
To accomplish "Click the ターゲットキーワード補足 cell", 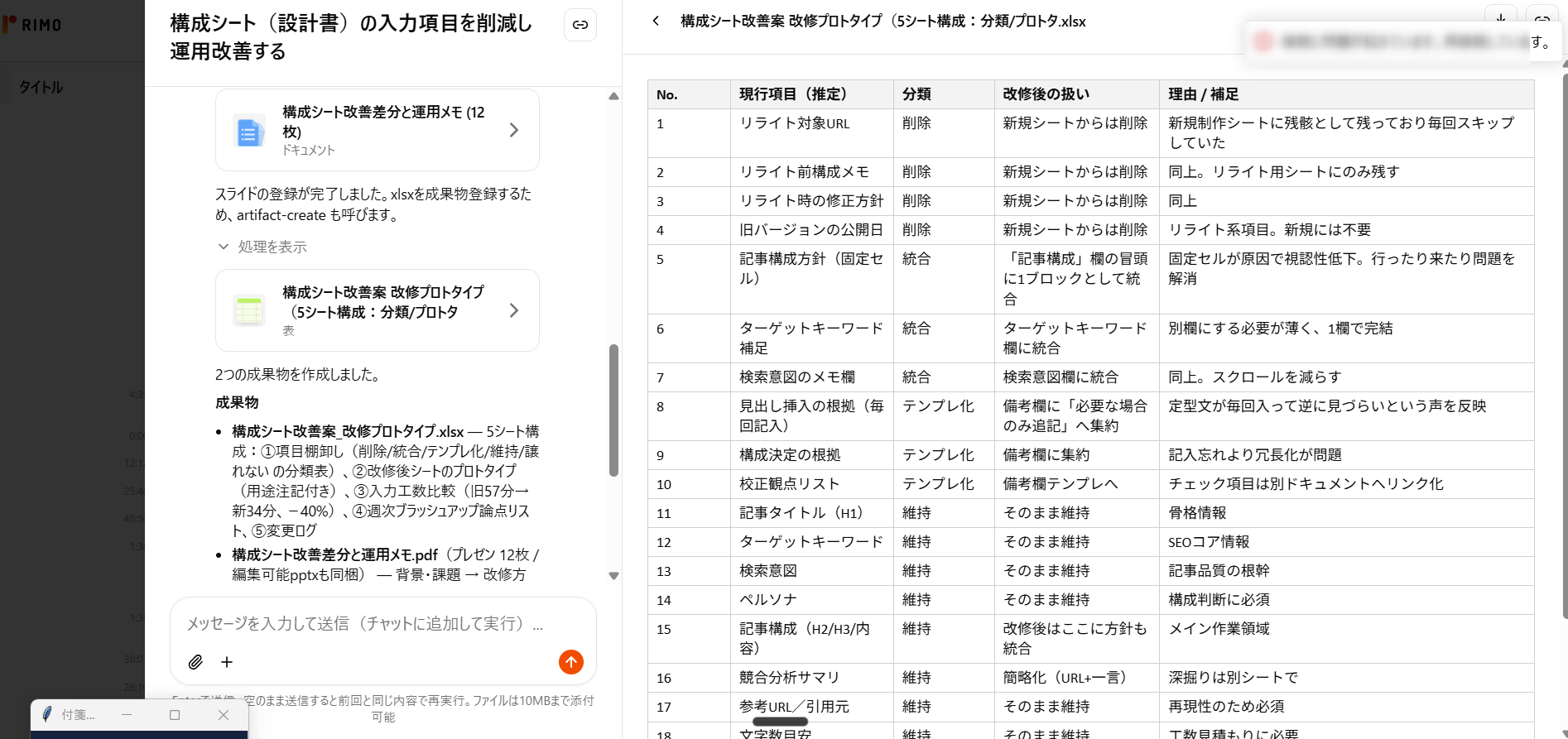I will pos(811,338).
